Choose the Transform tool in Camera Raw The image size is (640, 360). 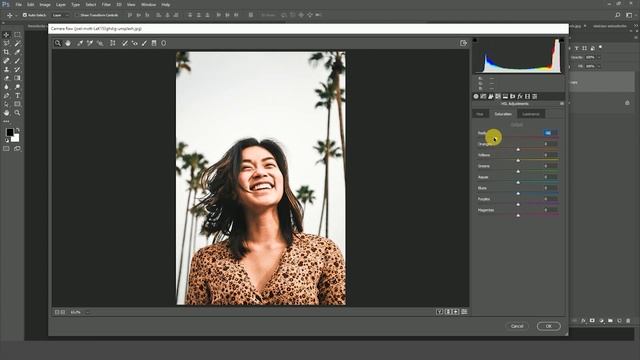coord(113,43)
